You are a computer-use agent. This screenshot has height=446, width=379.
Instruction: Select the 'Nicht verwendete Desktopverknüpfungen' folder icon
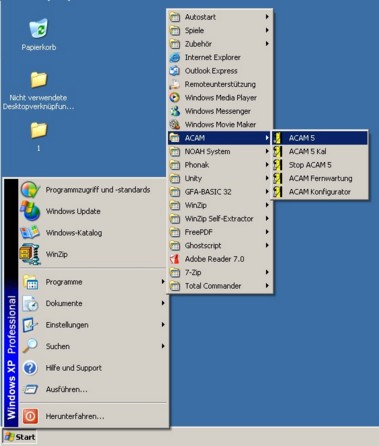point(39,79)
